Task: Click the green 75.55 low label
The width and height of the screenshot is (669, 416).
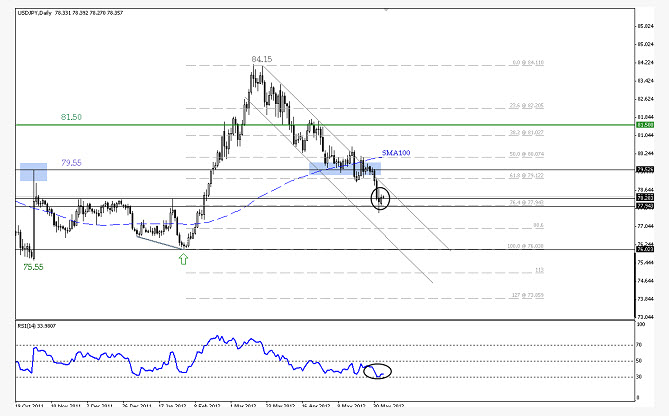Action: click(33, 267)
